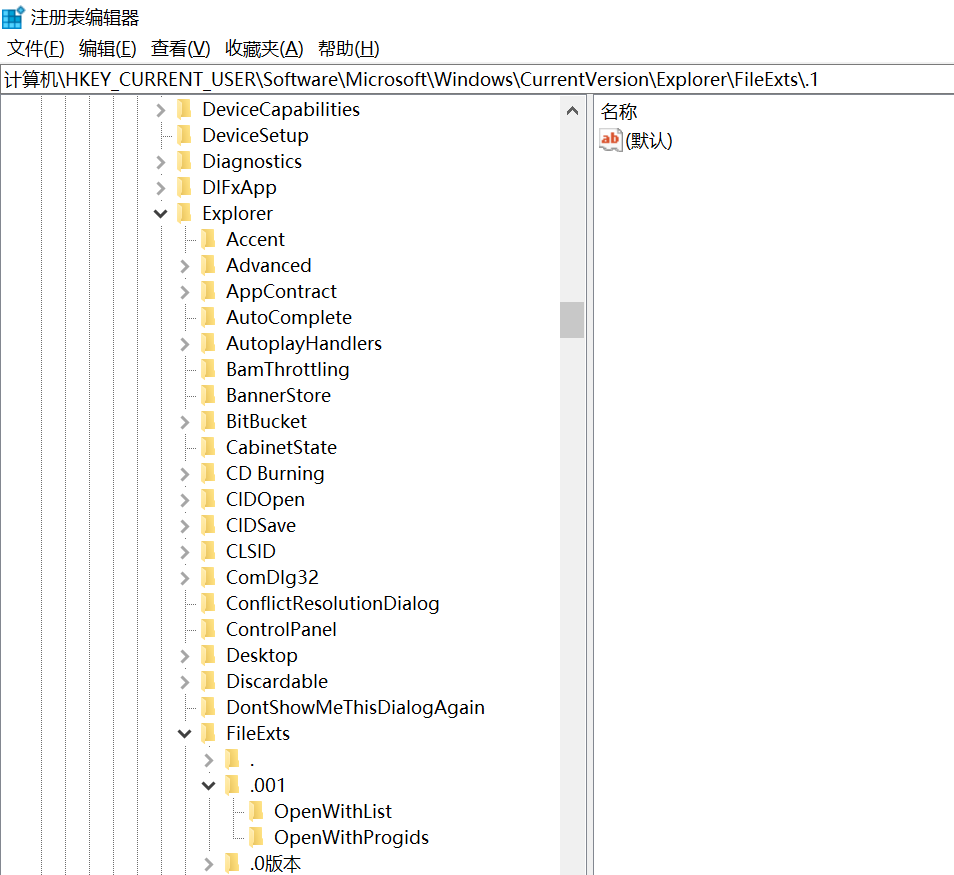954x875 pixels.
Task: Collapse the Explorer key
Action: [161, 214]
